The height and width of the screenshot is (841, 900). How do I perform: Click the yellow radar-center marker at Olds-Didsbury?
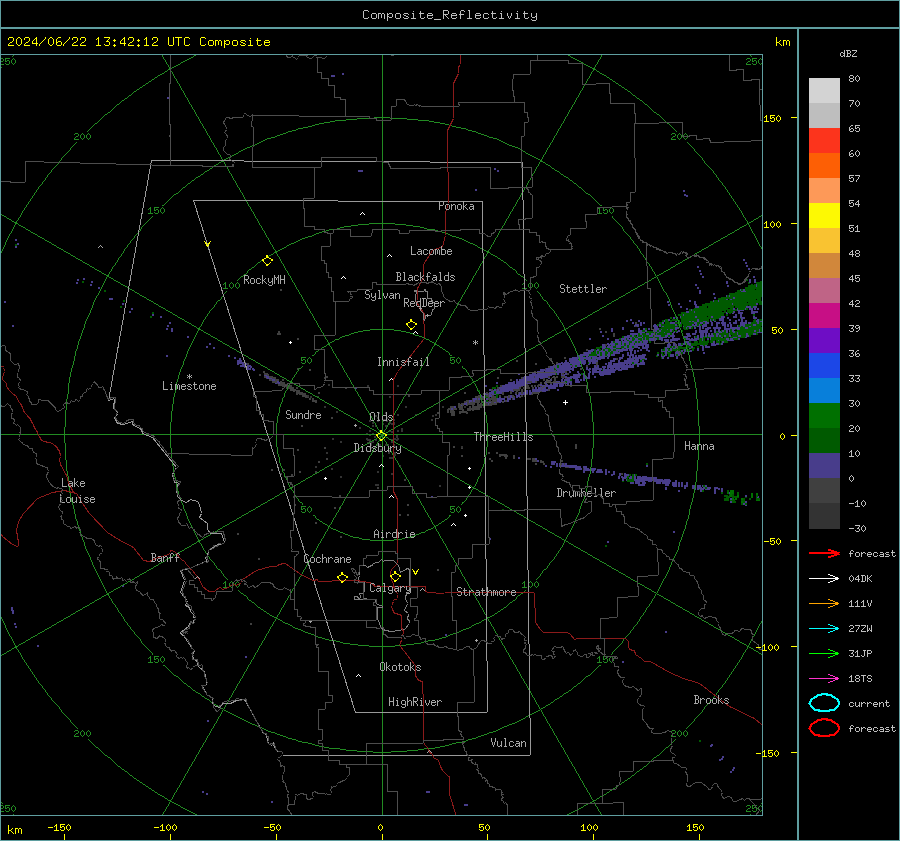click(x=382, y=436)
